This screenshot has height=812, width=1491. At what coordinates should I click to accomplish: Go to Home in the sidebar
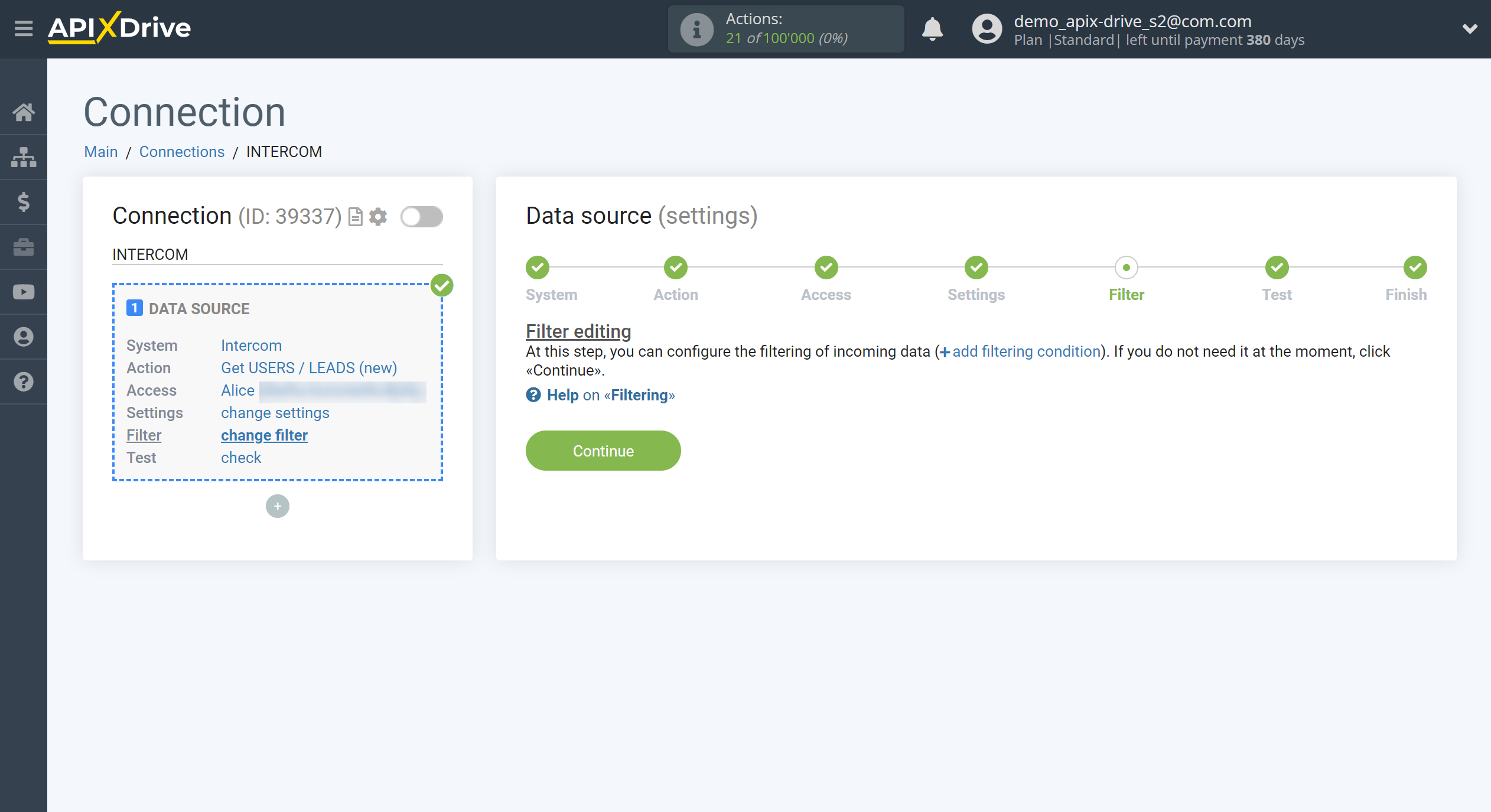tap(24, 112)
